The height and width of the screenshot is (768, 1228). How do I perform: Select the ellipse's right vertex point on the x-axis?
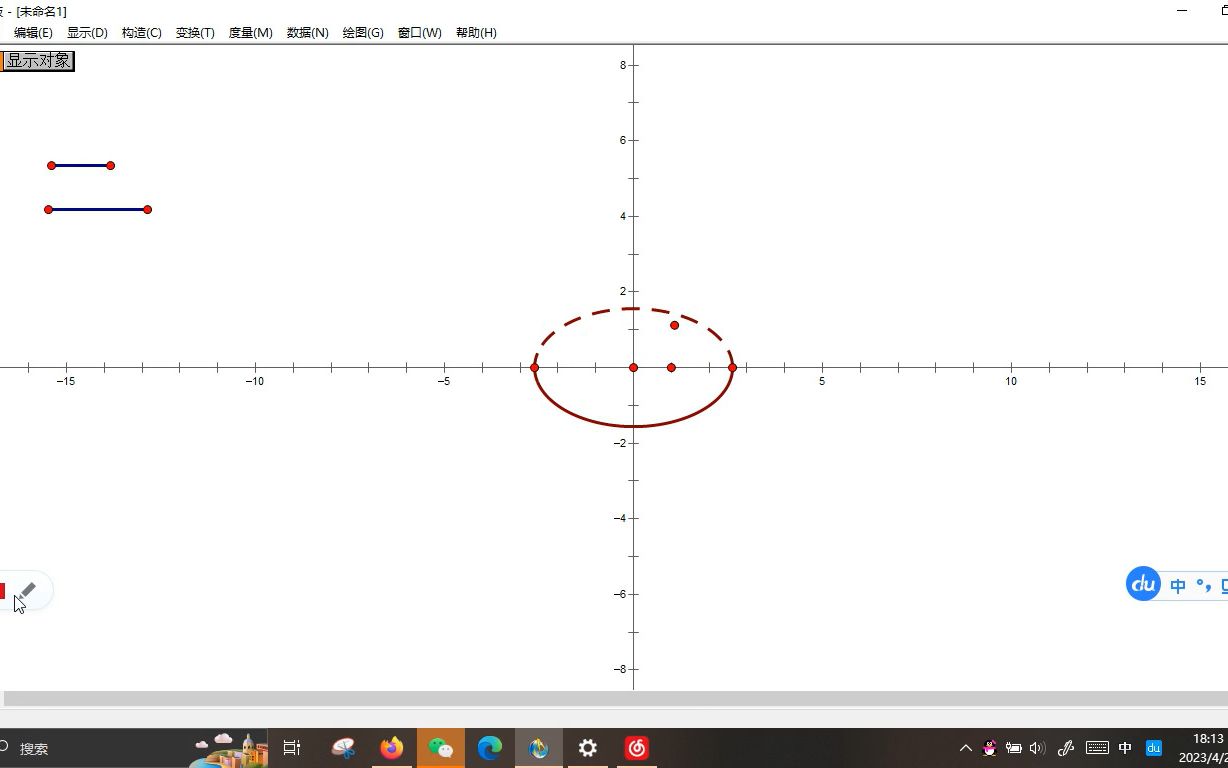733,368
